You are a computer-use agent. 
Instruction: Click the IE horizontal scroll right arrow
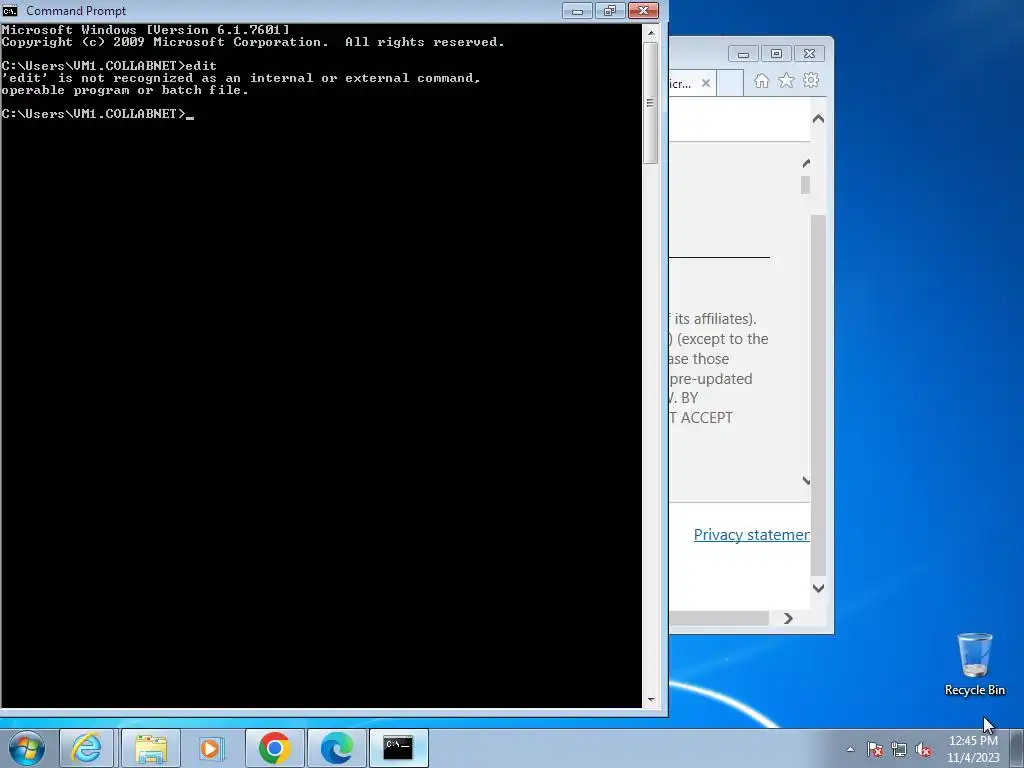pyautogui.click(x=788, y=618)
